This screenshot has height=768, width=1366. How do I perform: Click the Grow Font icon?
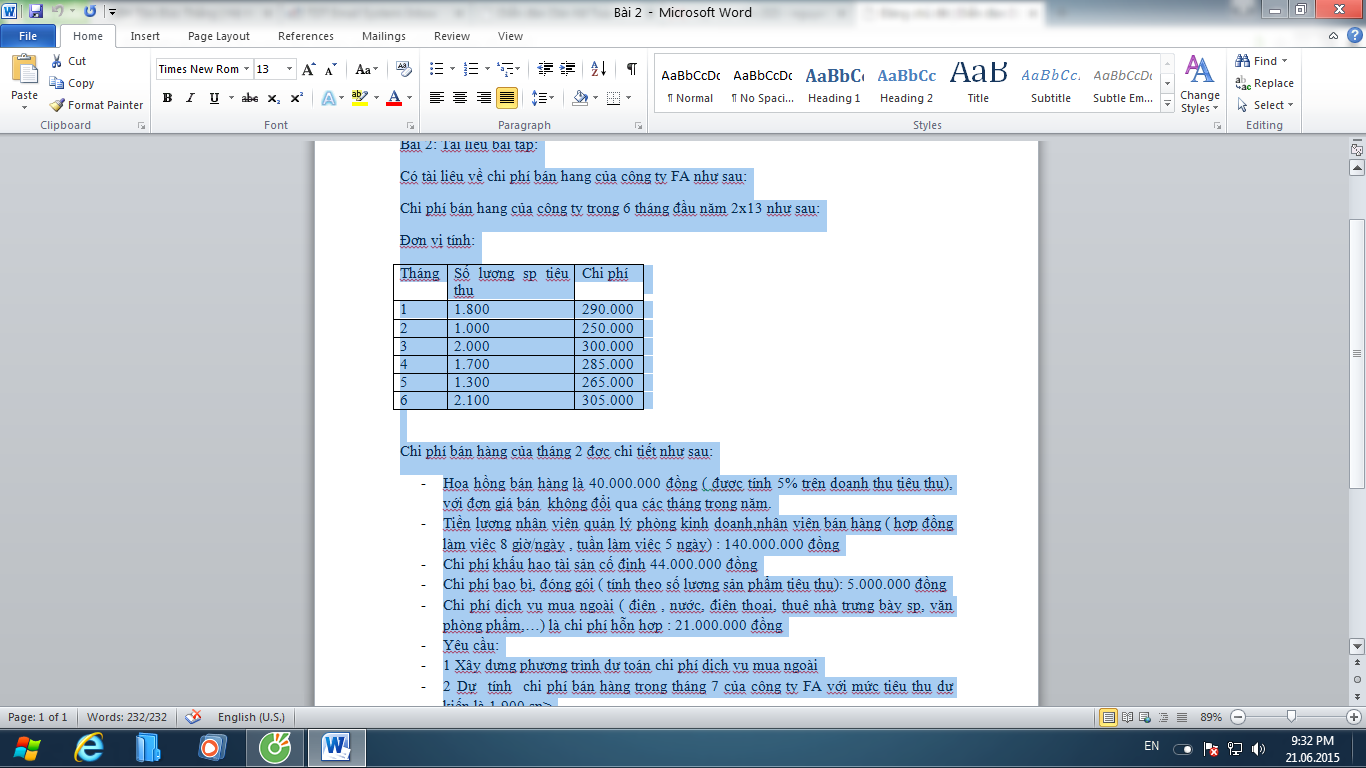click(309, 69)
